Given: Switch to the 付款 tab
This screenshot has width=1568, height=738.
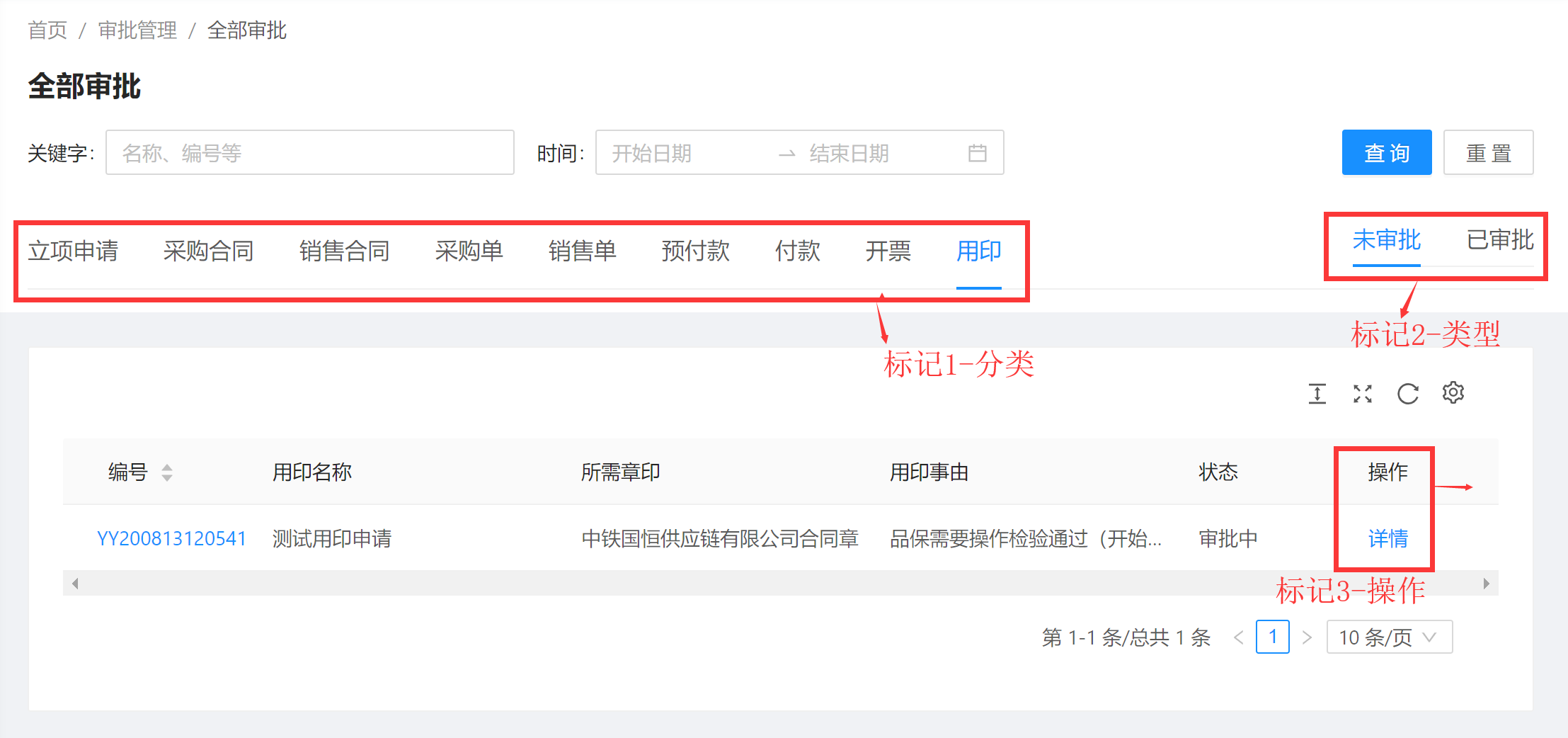Looking at the screenshot, I should [797, 251].
